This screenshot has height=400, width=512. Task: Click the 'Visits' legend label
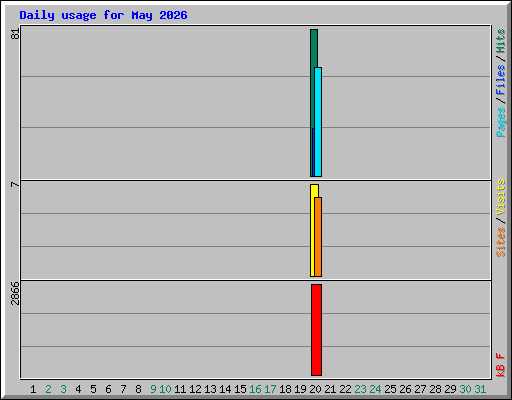[500, 198]
